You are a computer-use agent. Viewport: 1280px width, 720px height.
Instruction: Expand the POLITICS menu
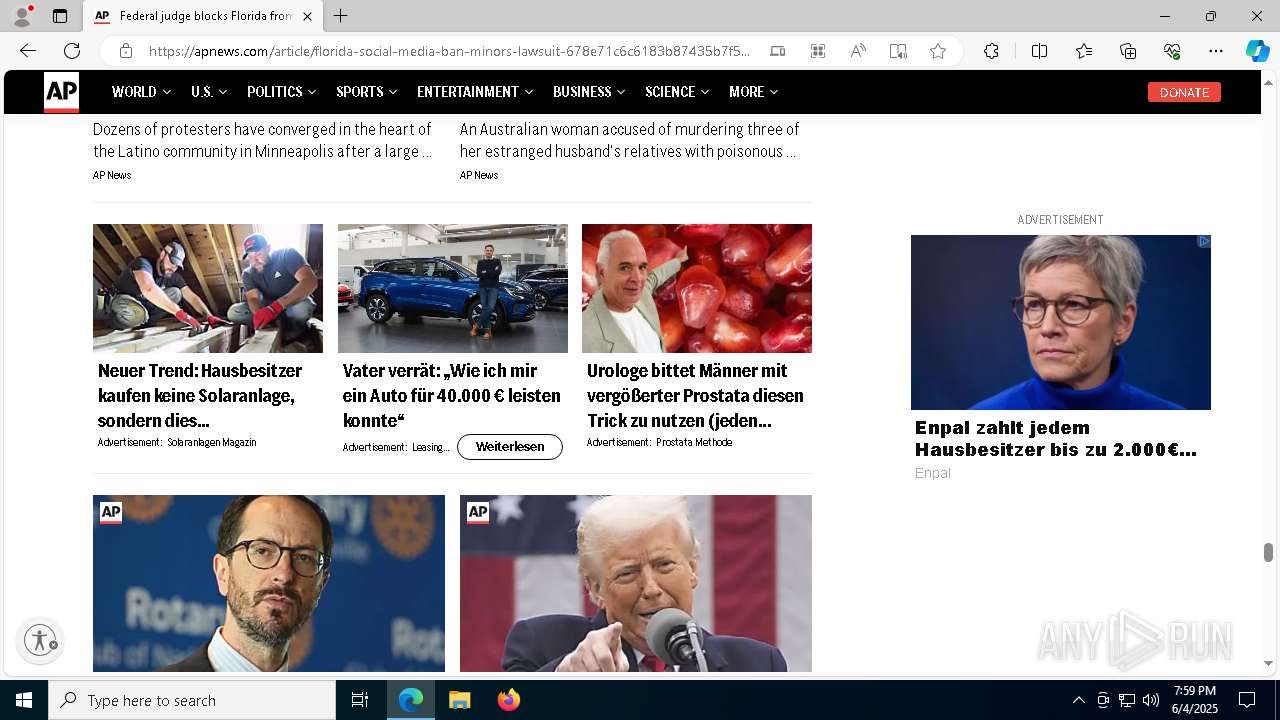(282, 92)
